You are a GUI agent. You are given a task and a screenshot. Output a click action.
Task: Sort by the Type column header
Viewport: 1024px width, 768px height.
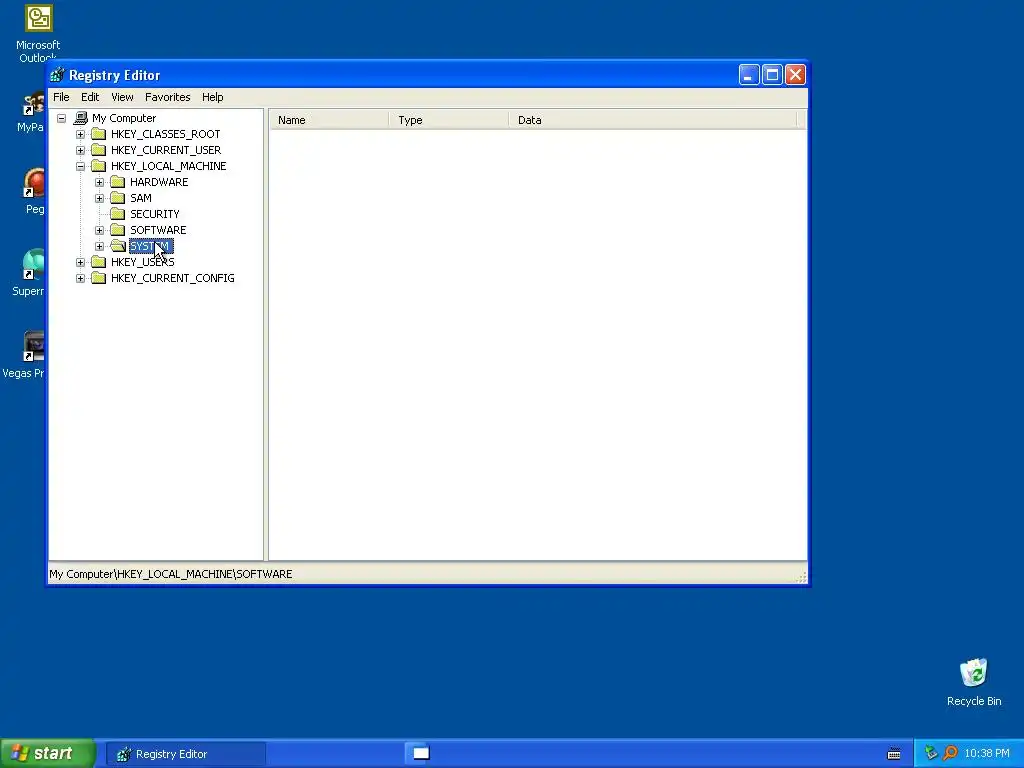click(x=449, y=120)
